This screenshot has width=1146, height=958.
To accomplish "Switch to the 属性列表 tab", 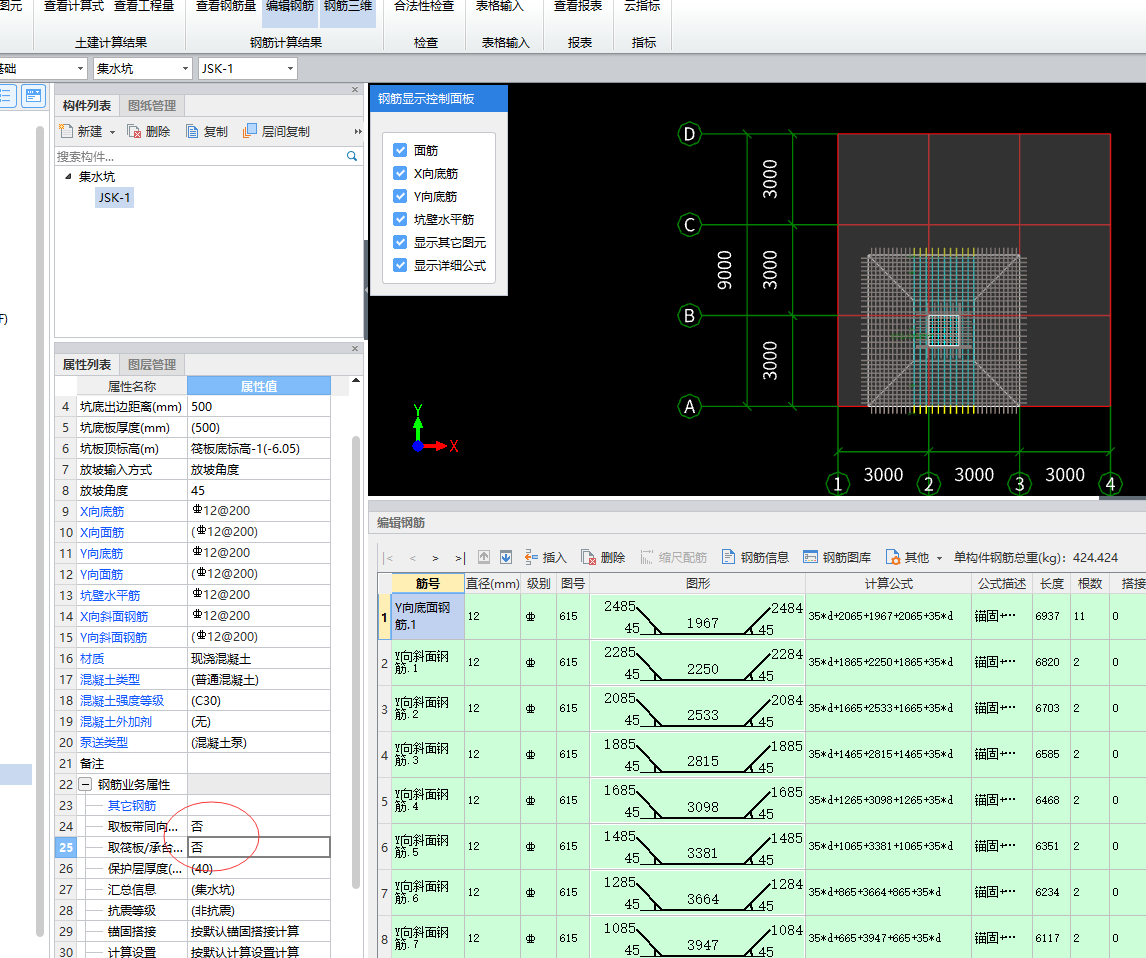I will 87,364.
